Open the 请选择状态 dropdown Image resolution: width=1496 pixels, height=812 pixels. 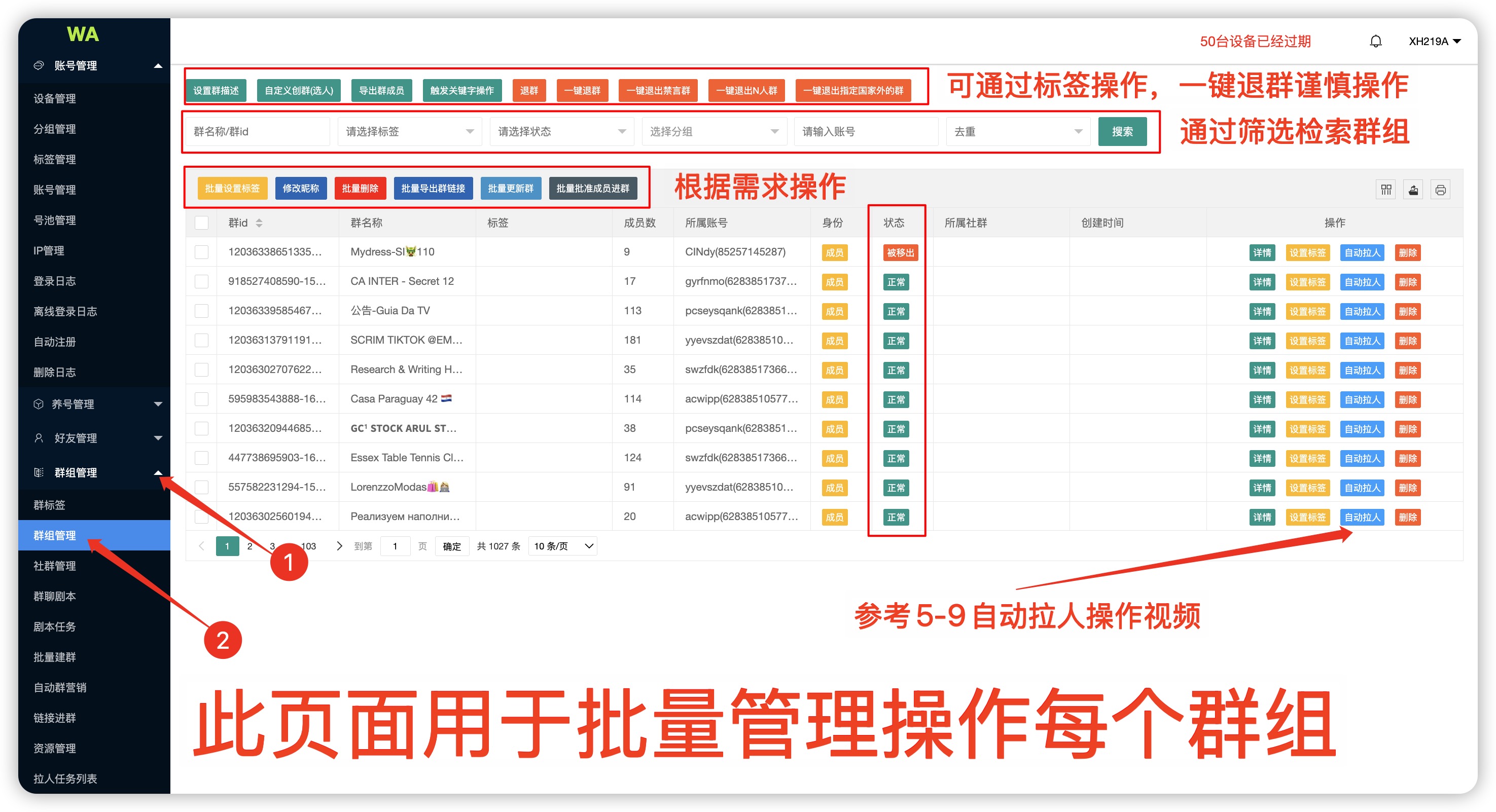[561, 132]
